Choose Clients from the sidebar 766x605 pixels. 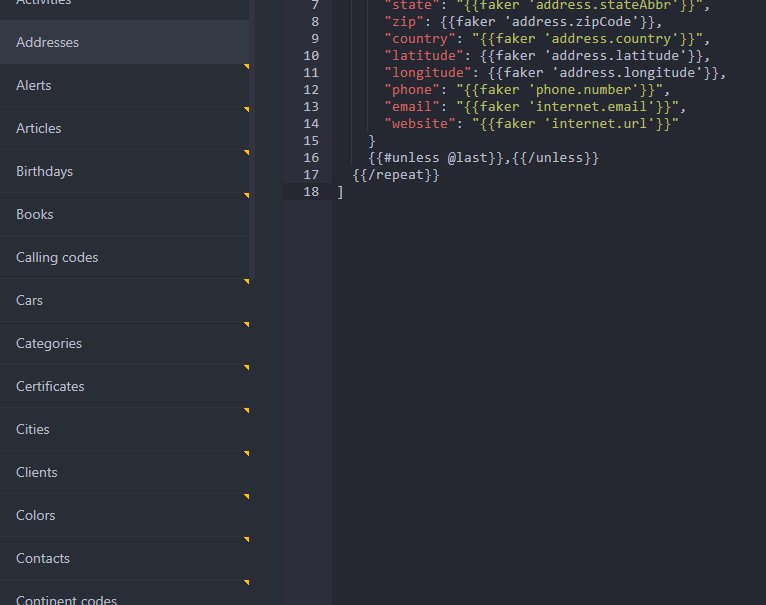37,472
